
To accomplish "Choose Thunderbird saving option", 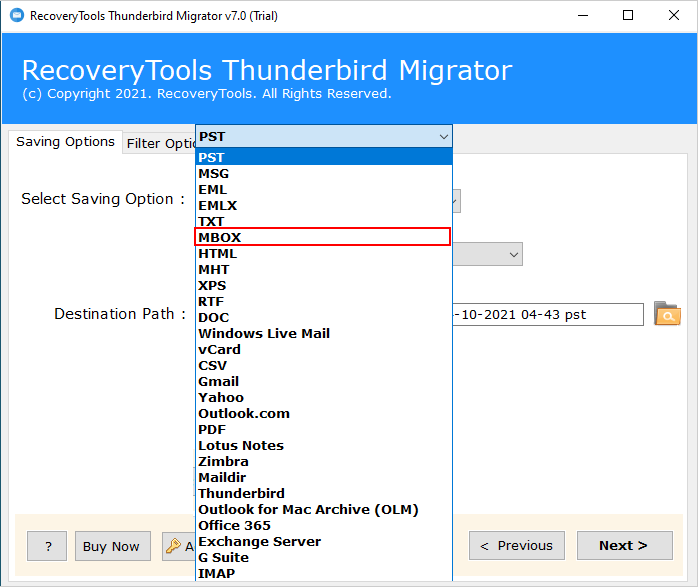I will (324, 494).
